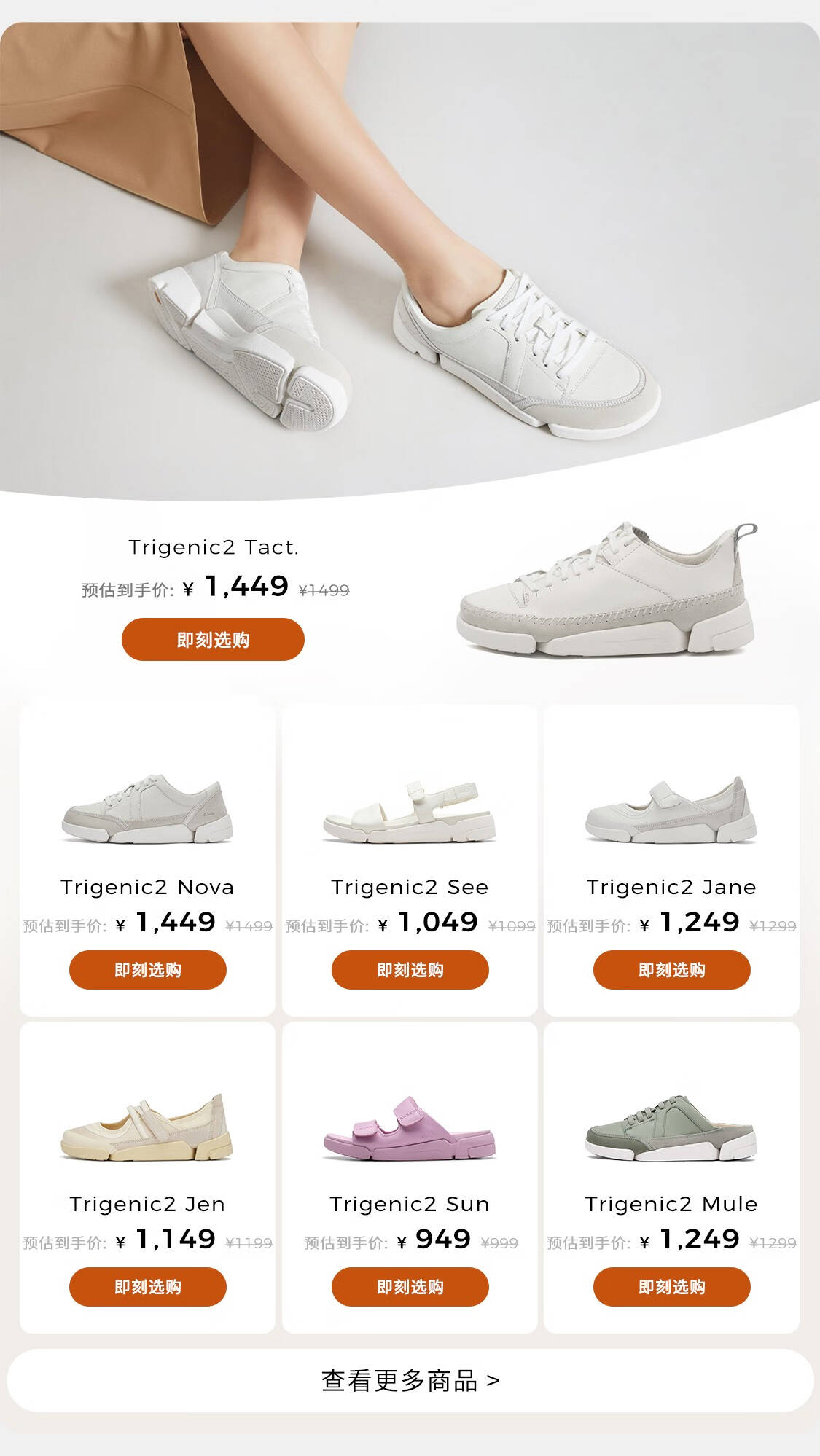Tap 即刻选购 under Trigenic2 Sun
This screenshot has width=820, height=1456.
pyautogui.click(x=410, y=1287)
